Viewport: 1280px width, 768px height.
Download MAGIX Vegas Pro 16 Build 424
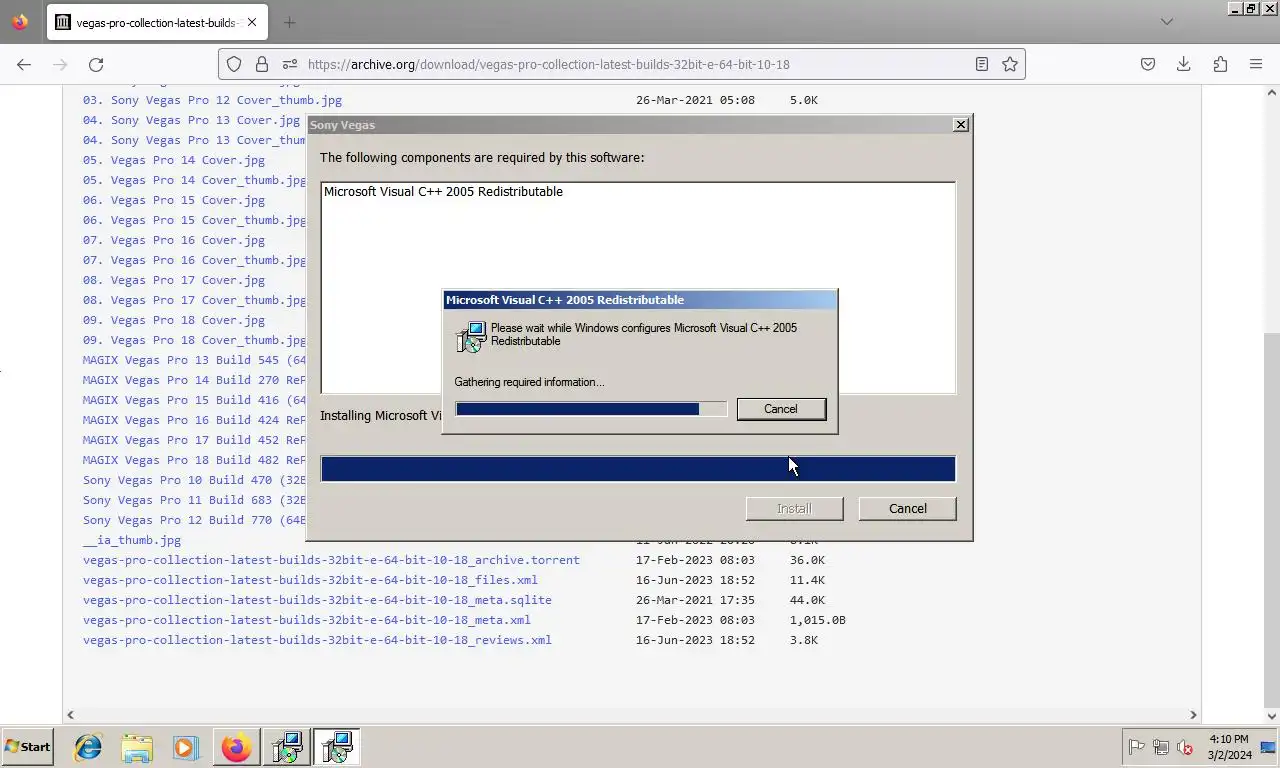point(194,420)
